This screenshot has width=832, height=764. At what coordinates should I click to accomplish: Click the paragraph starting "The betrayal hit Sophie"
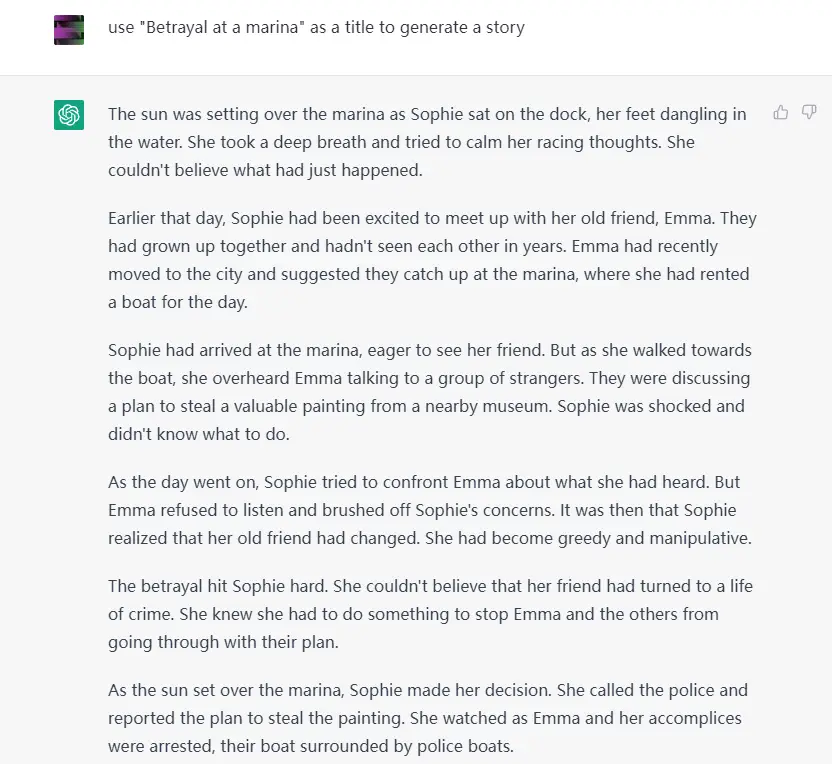point(430,614)
